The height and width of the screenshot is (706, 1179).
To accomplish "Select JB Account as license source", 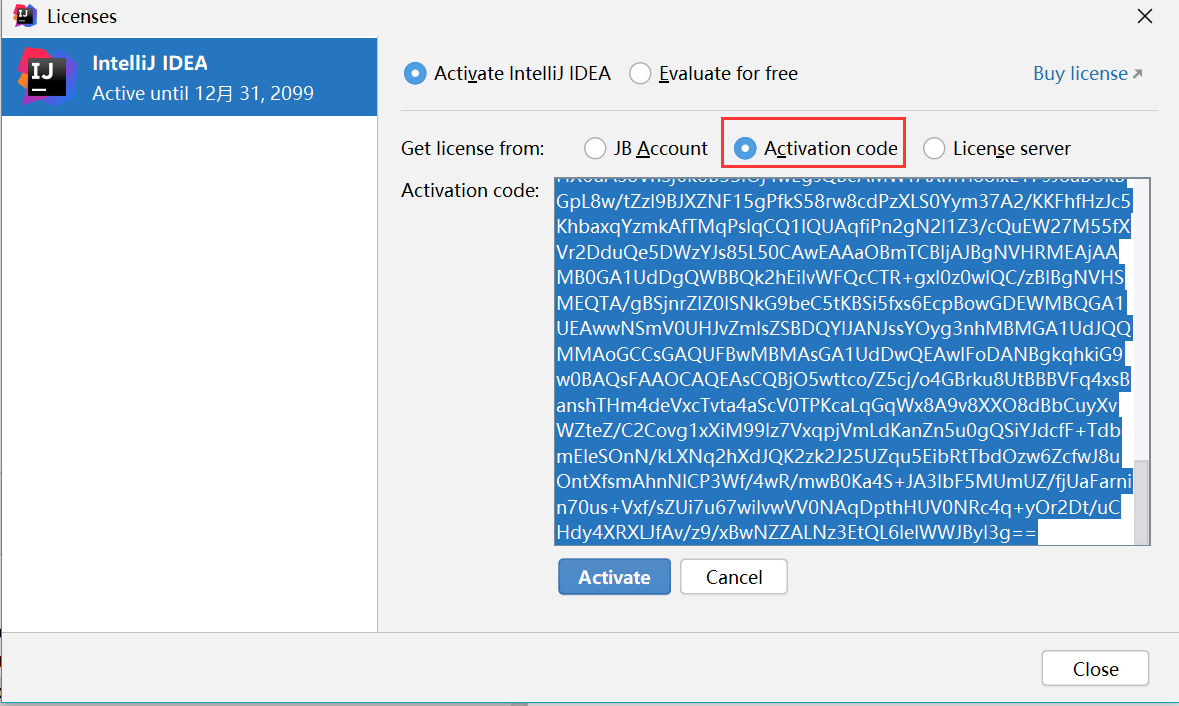I will (595, 149).
